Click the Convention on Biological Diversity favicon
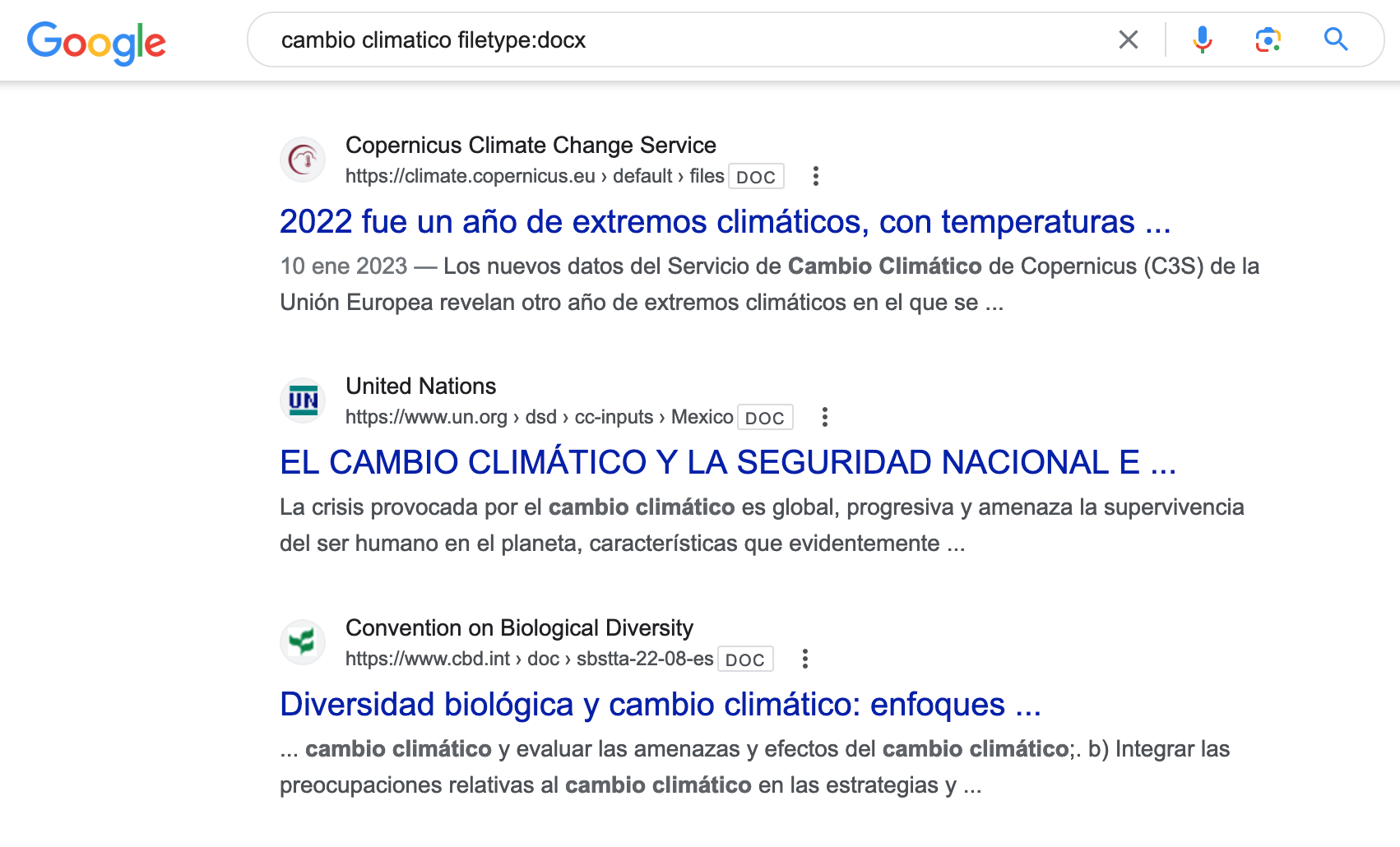1400x847 pixels. tap(303, 641)
